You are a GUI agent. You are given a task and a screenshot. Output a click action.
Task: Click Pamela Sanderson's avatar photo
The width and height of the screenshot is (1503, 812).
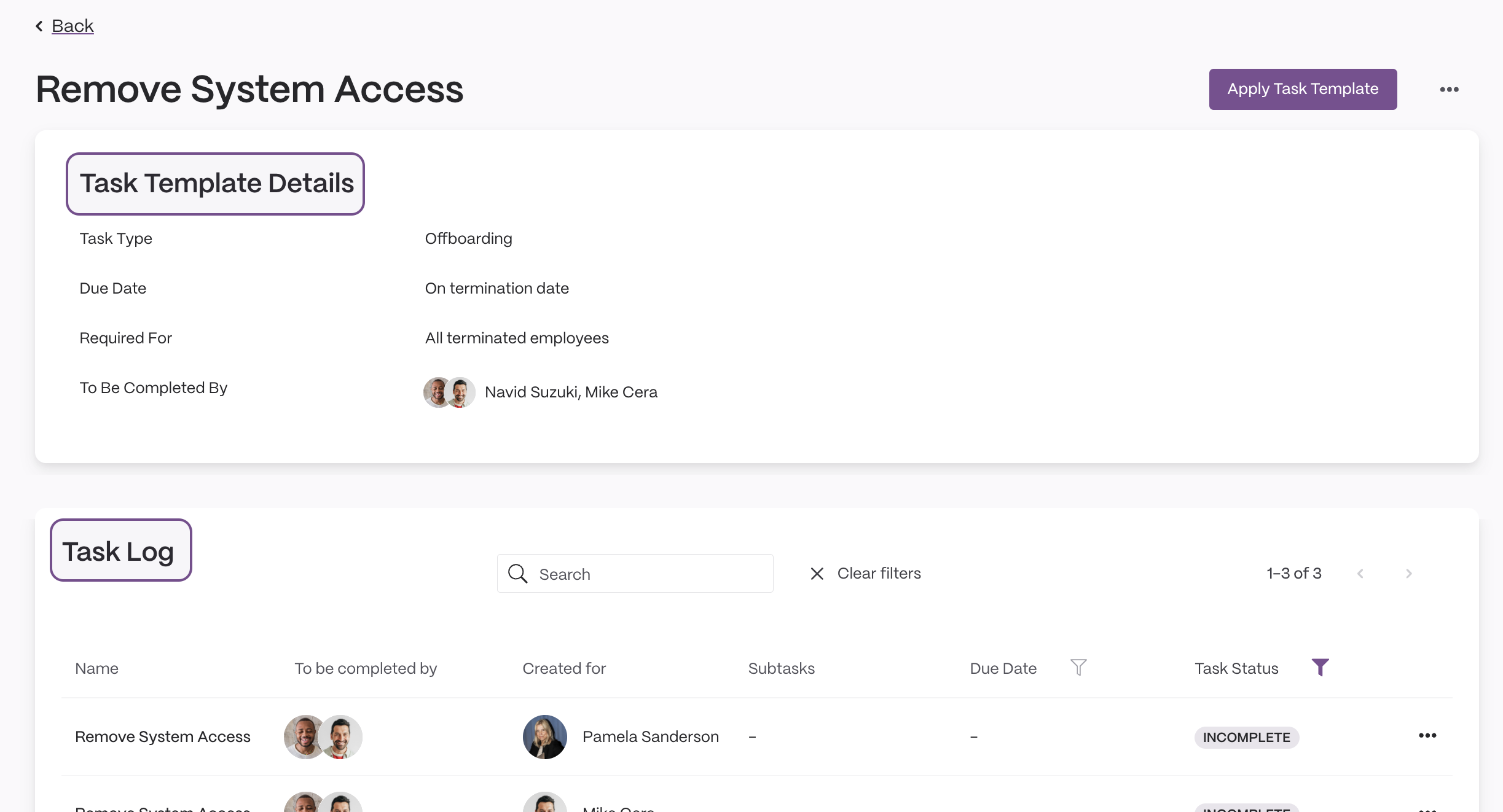(544, 737)
